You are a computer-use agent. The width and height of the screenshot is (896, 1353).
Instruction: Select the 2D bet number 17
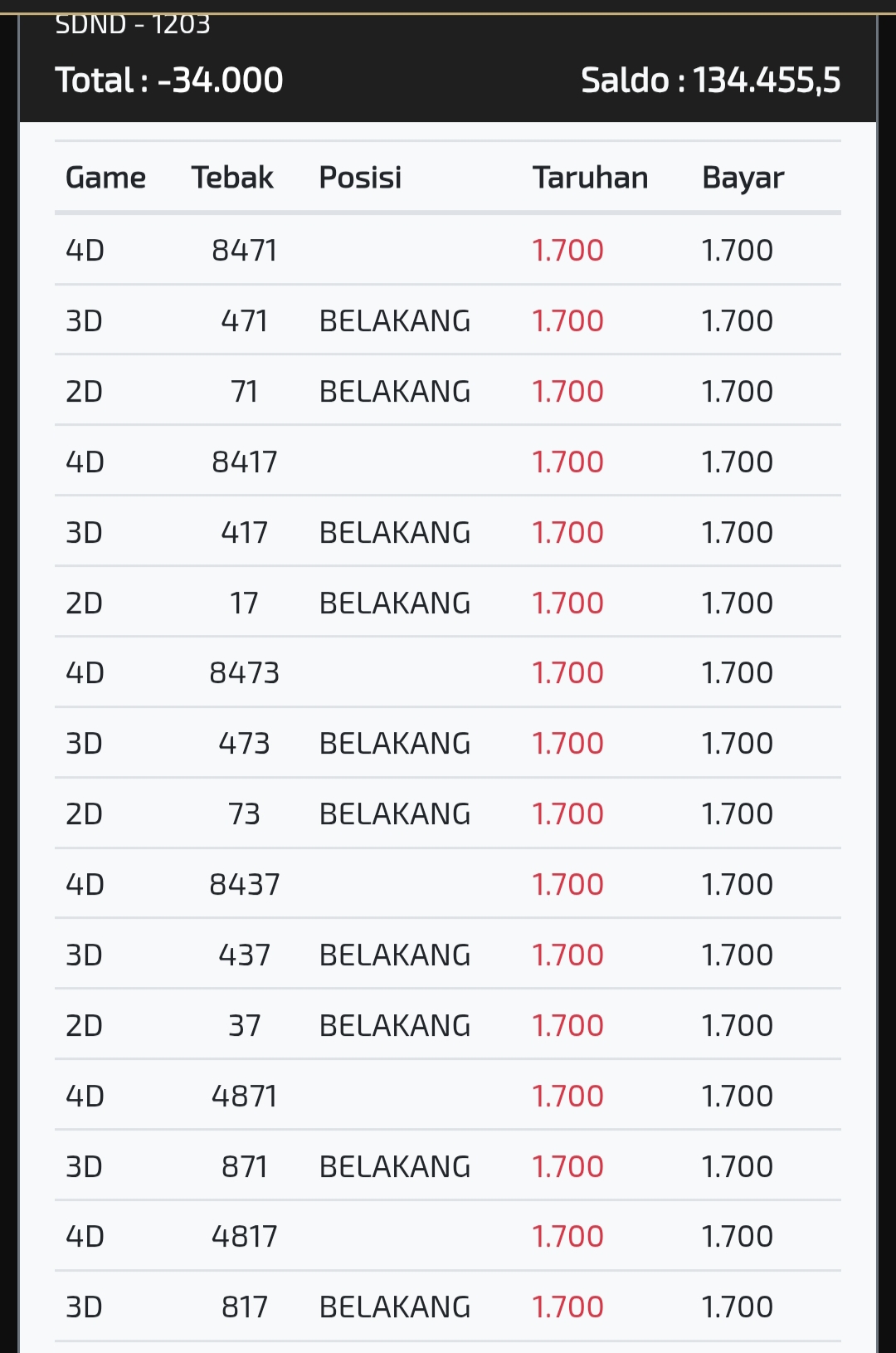click(x=244, y=603)
